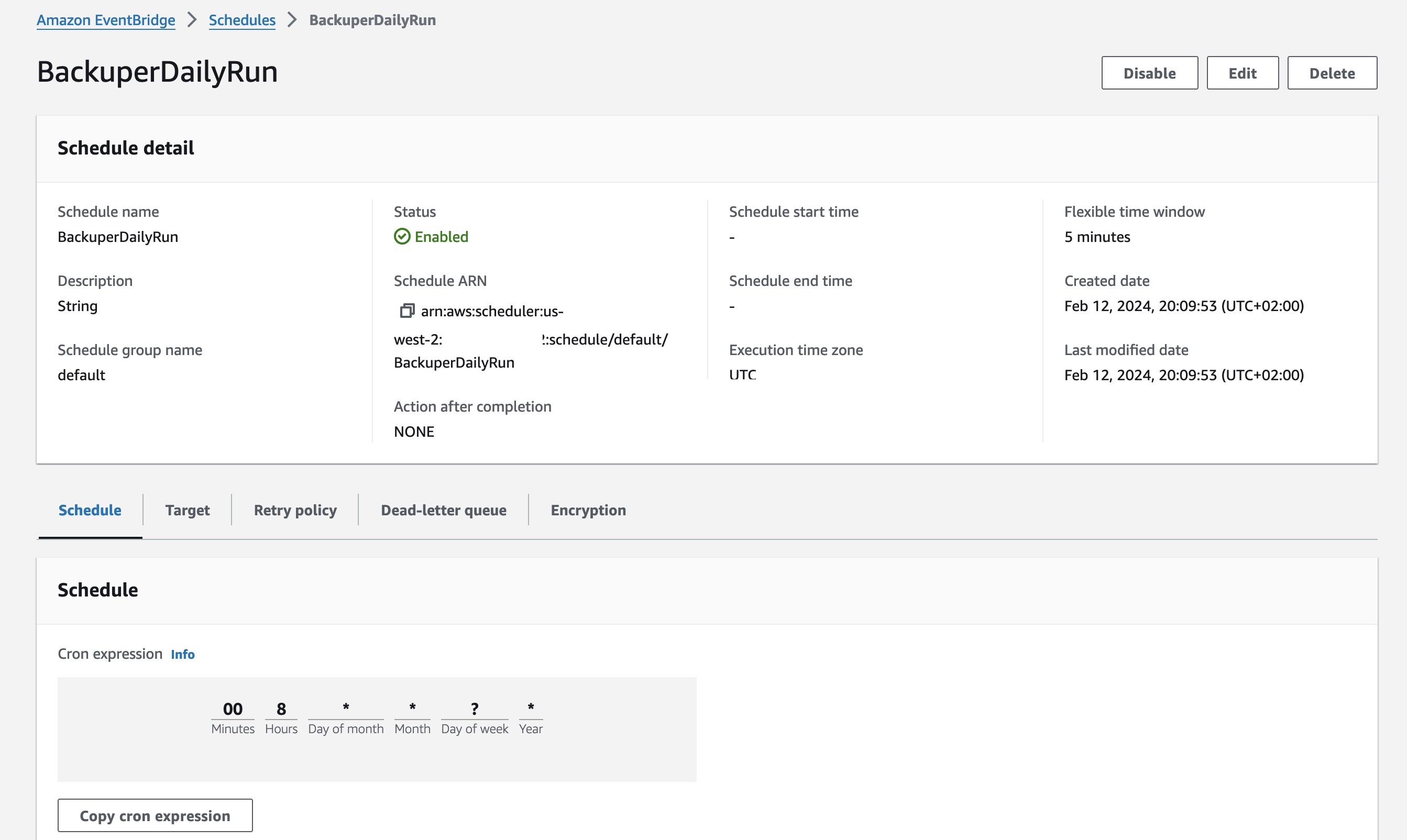Select the Created date value
This screenshot has width=1407, height=840.
tap(1184, 306)
